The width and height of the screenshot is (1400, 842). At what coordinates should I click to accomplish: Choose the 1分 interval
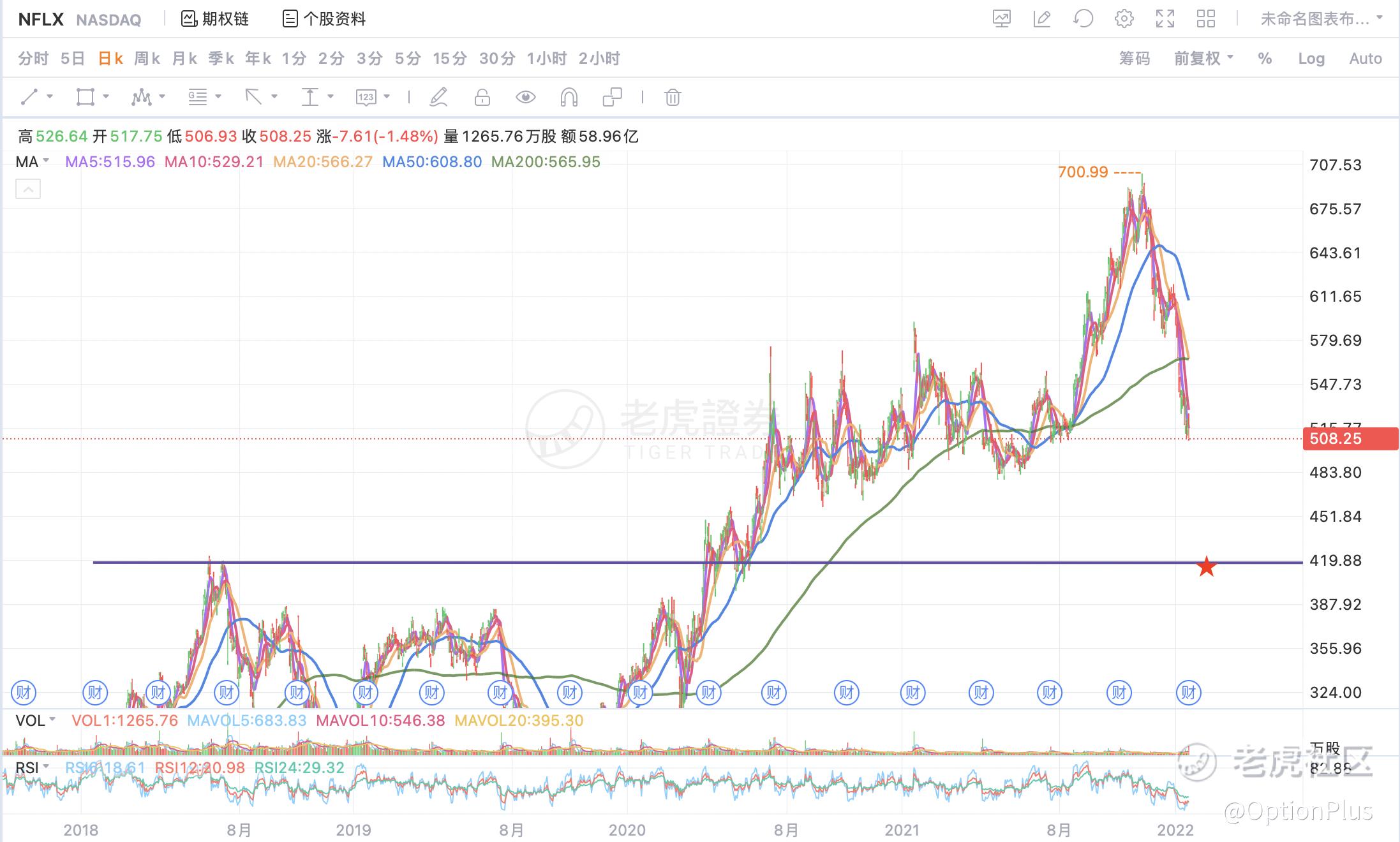pos(294,59)
